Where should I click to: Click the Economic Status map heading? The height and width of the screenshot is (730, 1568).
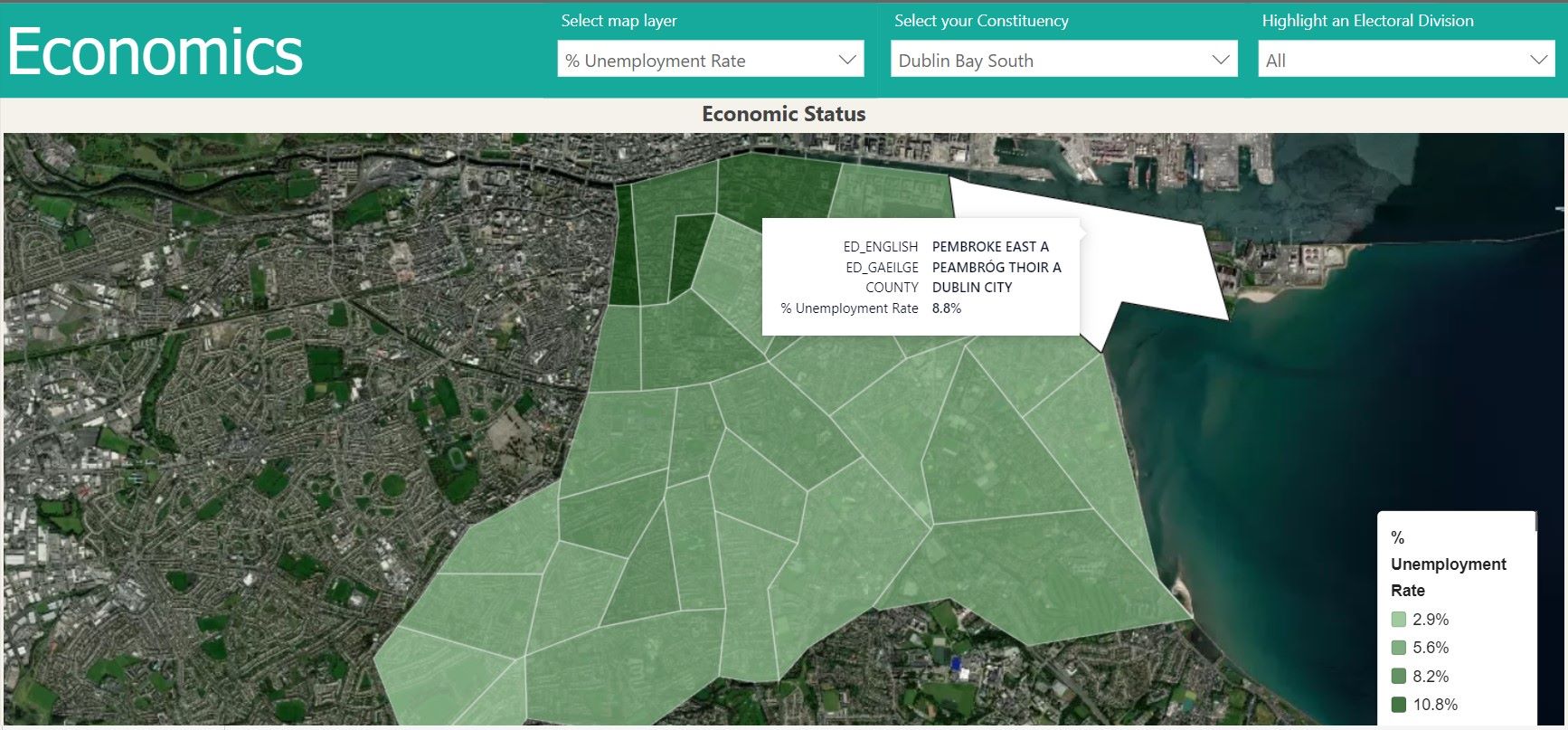click(x=784, y=114)
